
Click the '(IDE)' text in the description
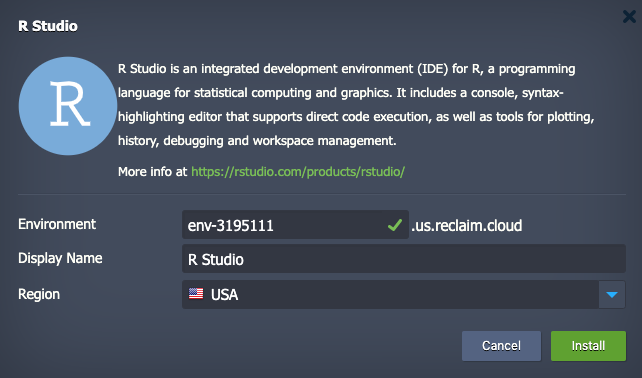[433, 68]
